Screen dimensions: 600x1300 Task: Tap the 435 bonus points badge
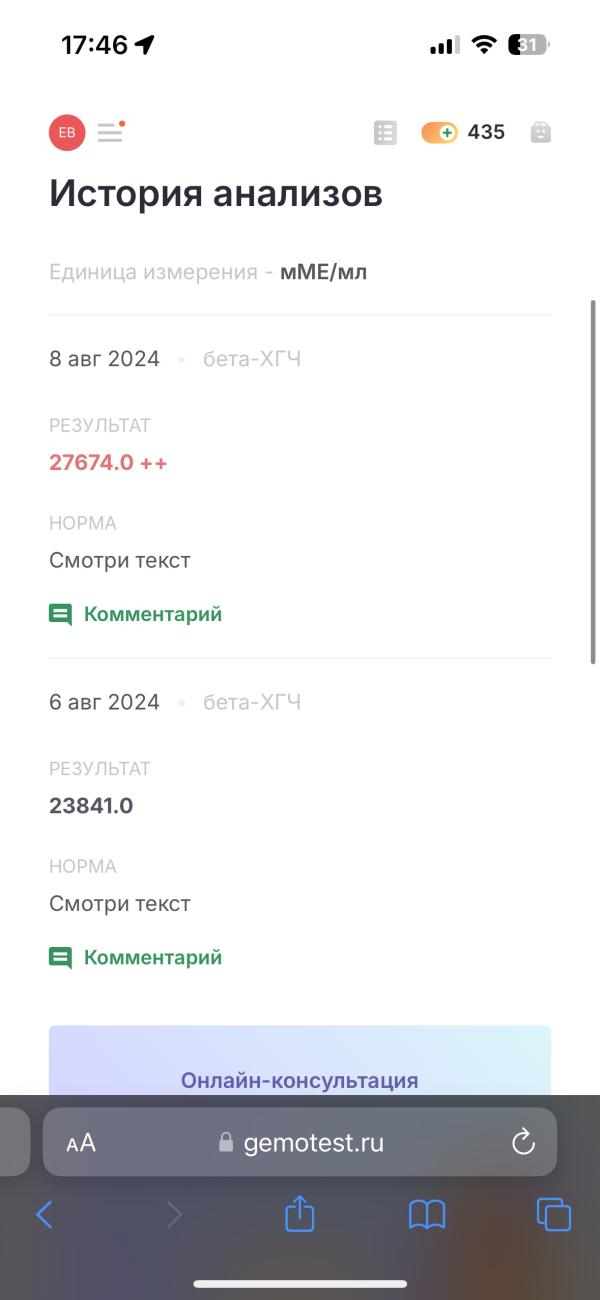coord(463,132)
